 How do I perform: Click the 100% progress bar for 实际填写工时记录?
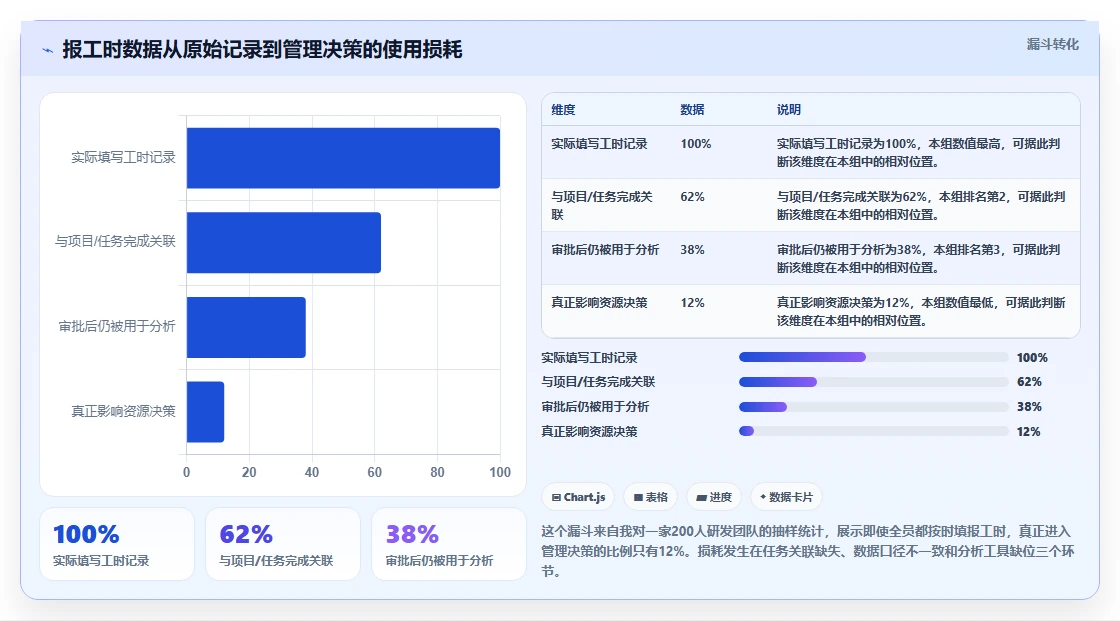pyautogui.click(x=874, y=357)
